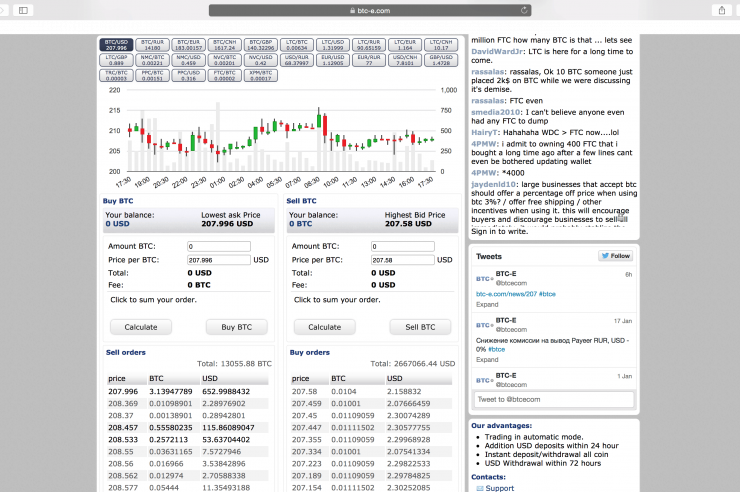This screenshot has height=492, width=740.
Task: Switch to the LTC/BTC pair
Action: [296, 45]
